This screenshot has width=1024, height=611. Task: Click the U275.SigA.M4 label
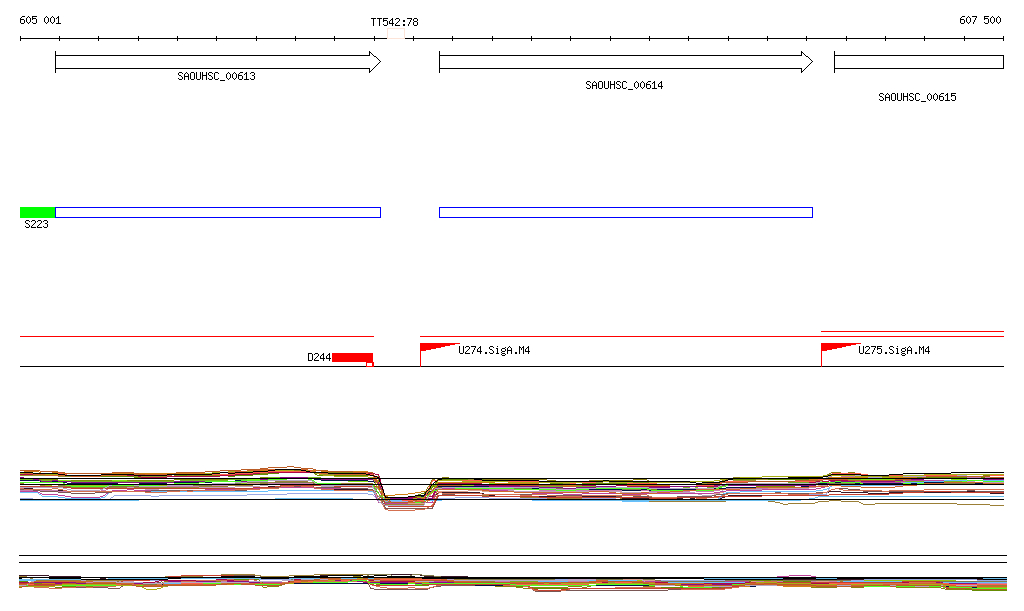(x=894, y=350)
